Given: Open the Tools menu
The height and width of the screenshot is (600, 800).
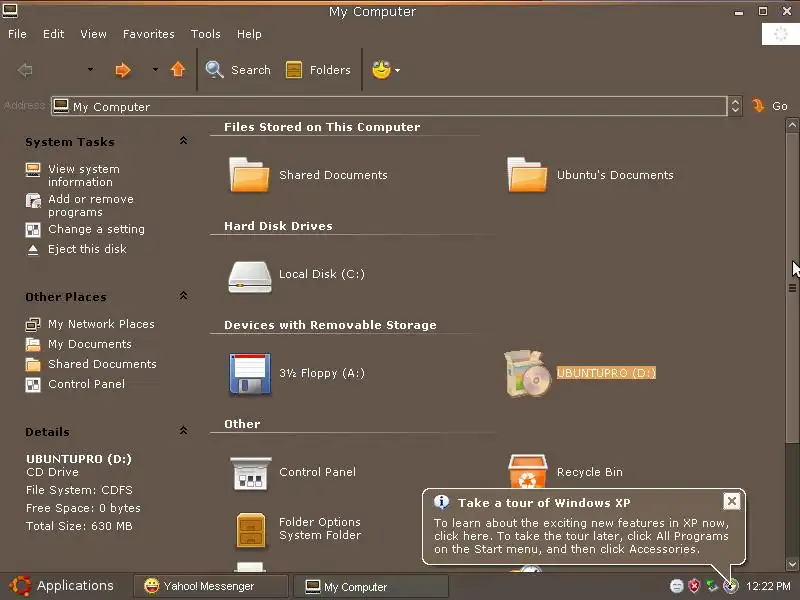Looking at the screenshot, I should (x=206, y=34).
